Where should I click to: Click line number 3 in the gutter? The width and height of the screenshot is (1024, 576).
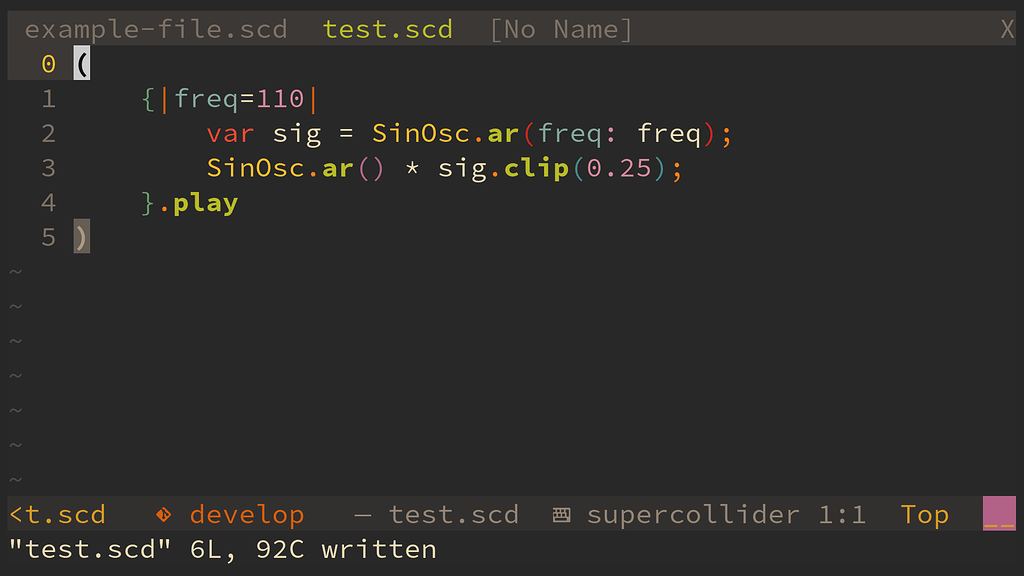(x=48, y=168)
